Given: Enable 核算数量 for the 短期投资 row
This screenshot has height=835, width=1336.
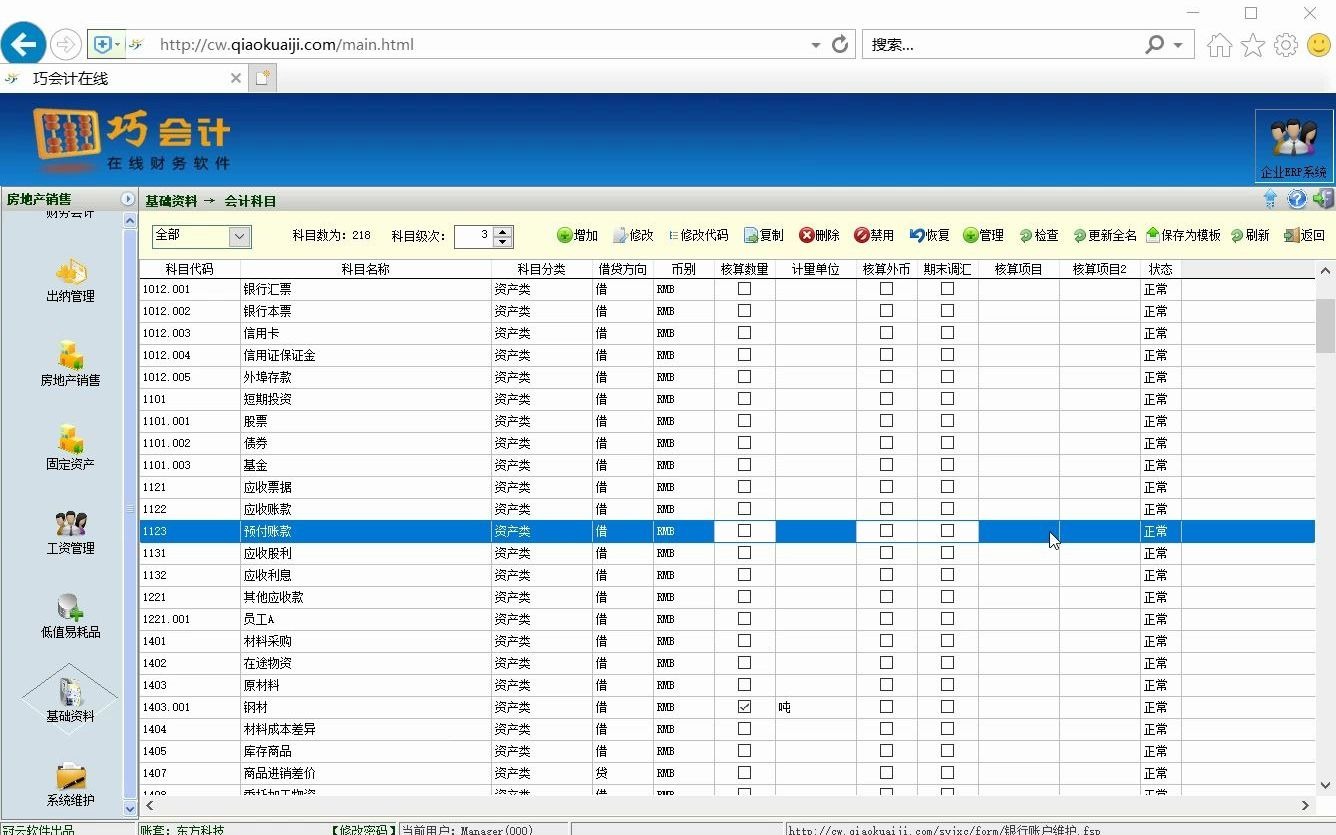Looking at the screenshot, I should coord(744,399).
